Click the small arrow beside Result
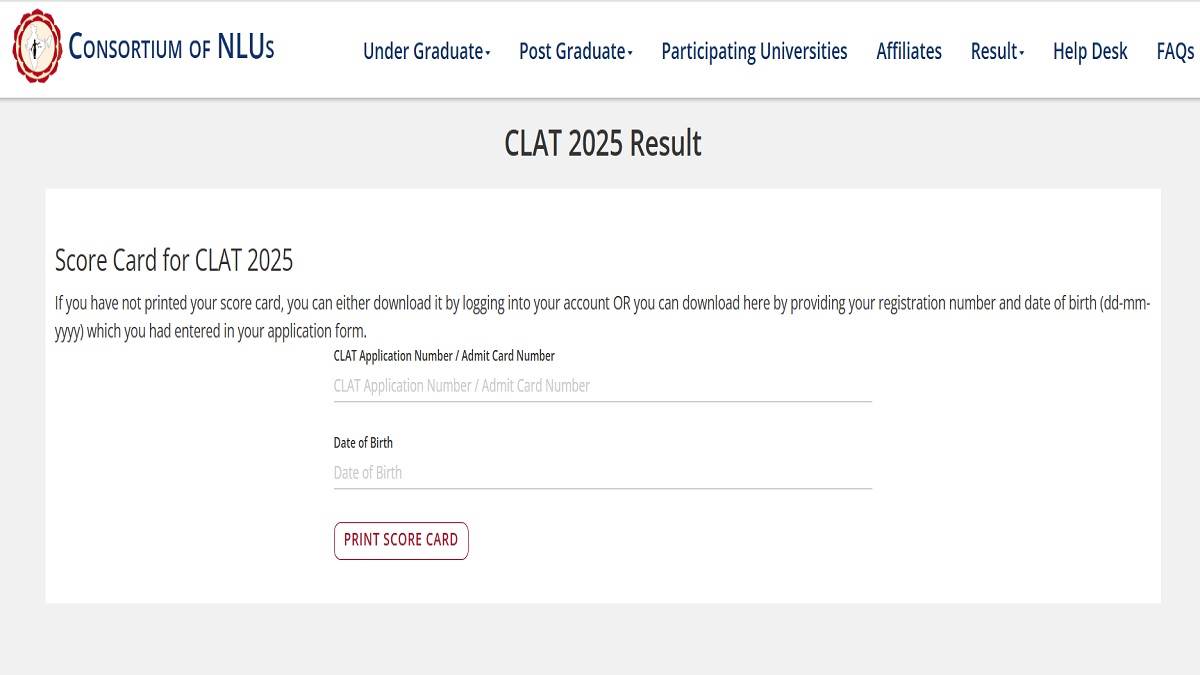The width and height of the screenshot is (1200, 675). pos(1022,53)
